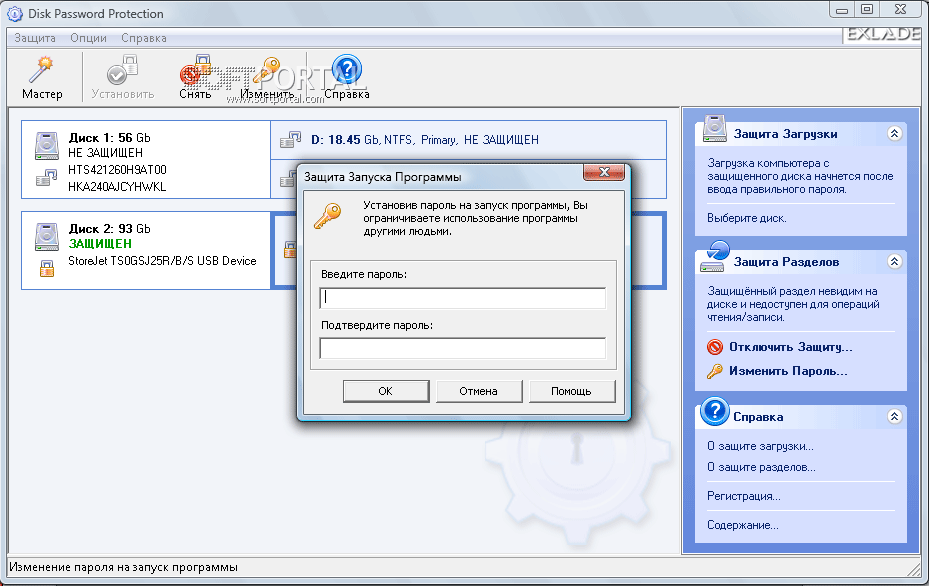Image resolution: width=929 pixels, height=586 pixels.
Task: Collapse the Защита Загрузки panel
Action: (894, 133)
